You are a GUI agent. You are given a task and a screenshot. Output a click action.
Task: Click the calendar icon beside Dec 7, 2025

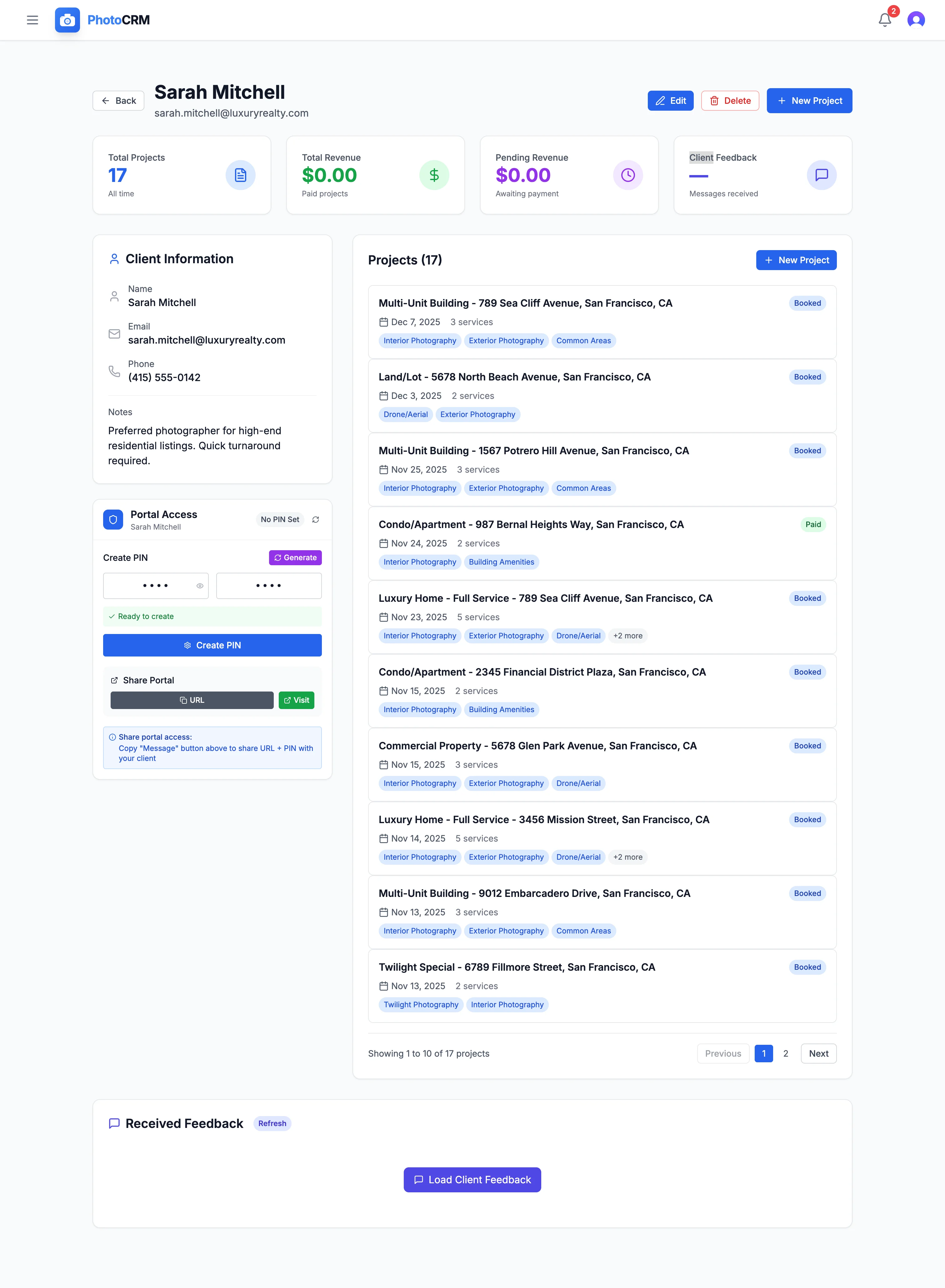(x=383, y=322)
